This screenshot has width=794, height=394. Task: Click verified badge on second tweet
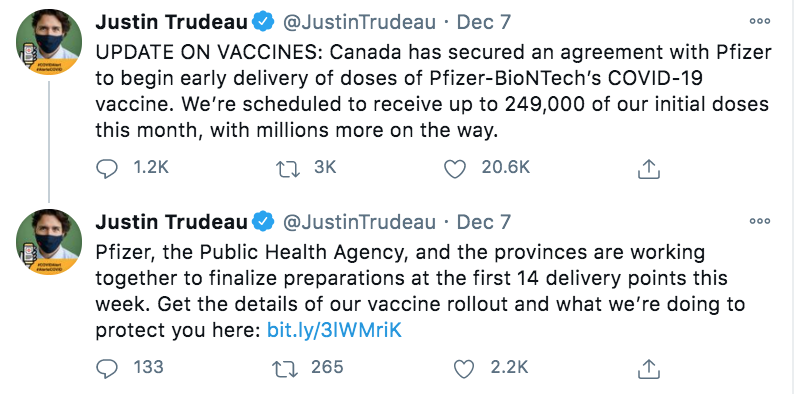coord(263,221)
